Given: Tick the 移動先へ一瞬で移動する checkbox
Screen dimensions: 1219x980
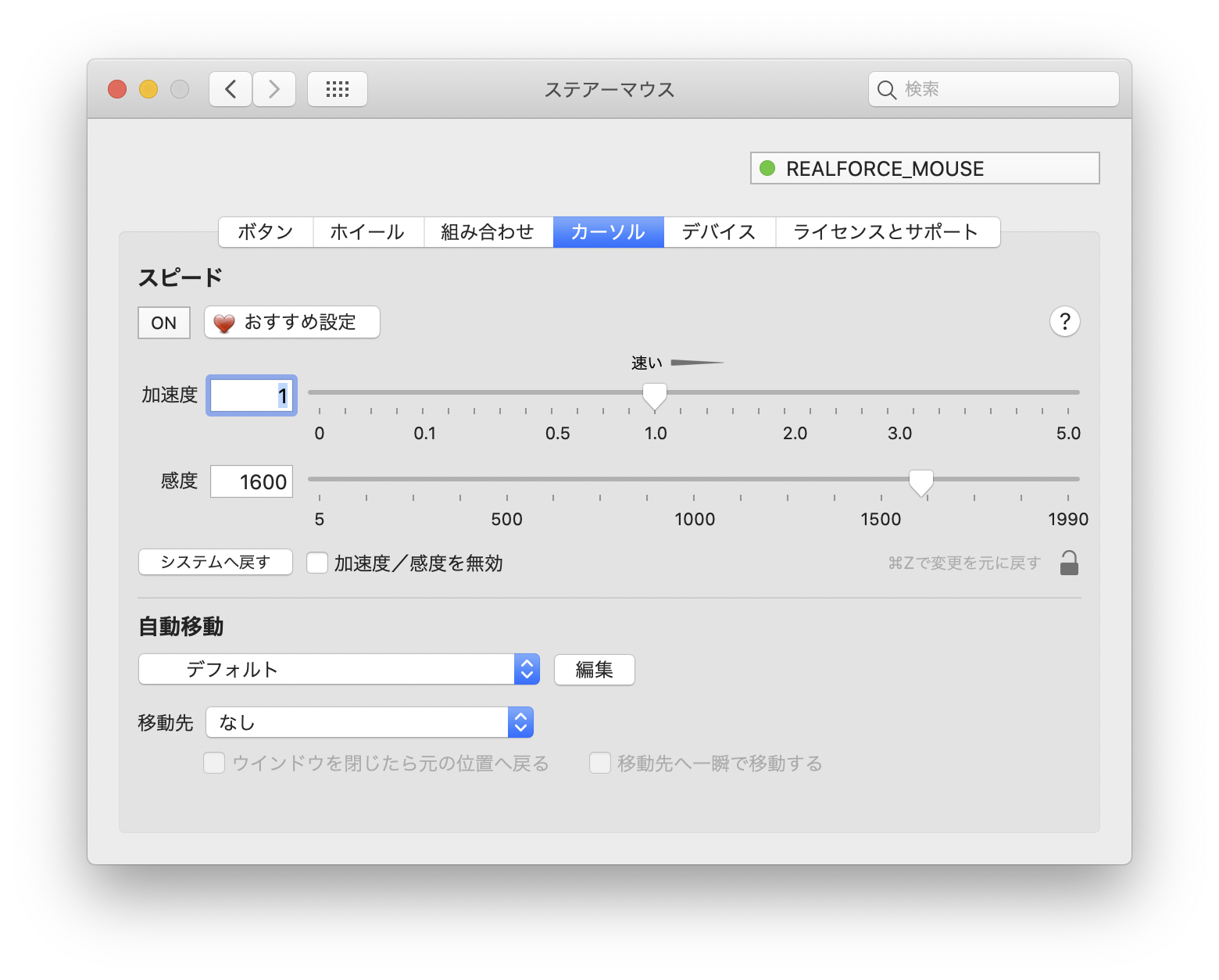Looking at the screenshot, I should [599, 763].
